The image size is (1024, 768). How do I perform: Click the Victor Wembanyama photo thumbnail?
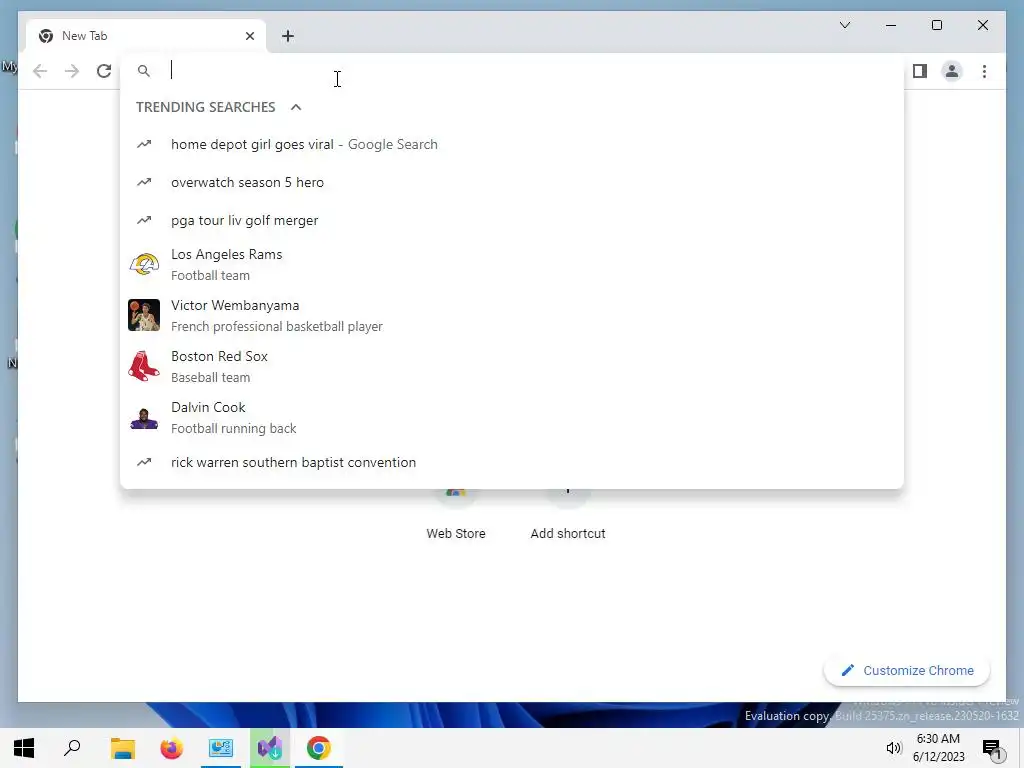pyautogui.click(x=144, y=315)
